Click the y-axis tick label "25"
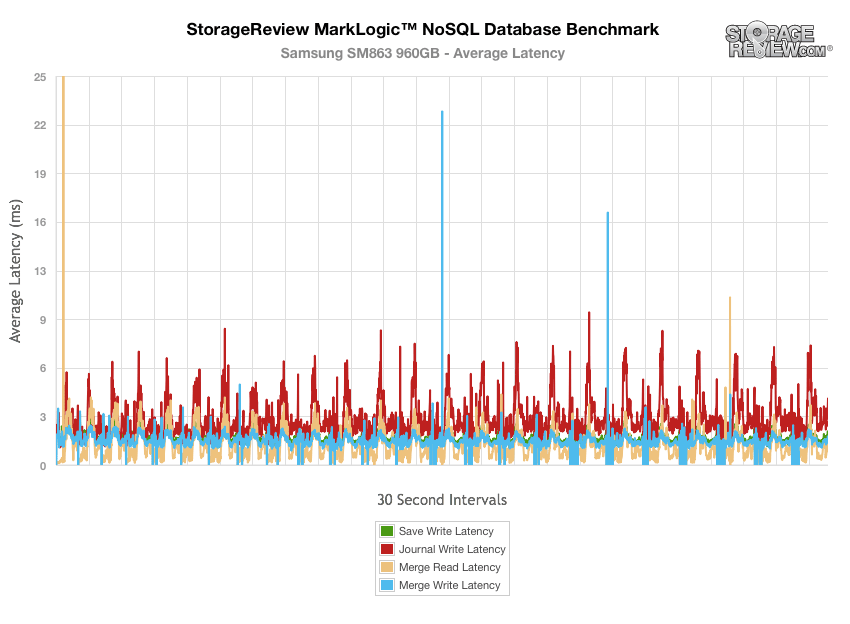Screen dimensions: 850x624 pos(40,77)
